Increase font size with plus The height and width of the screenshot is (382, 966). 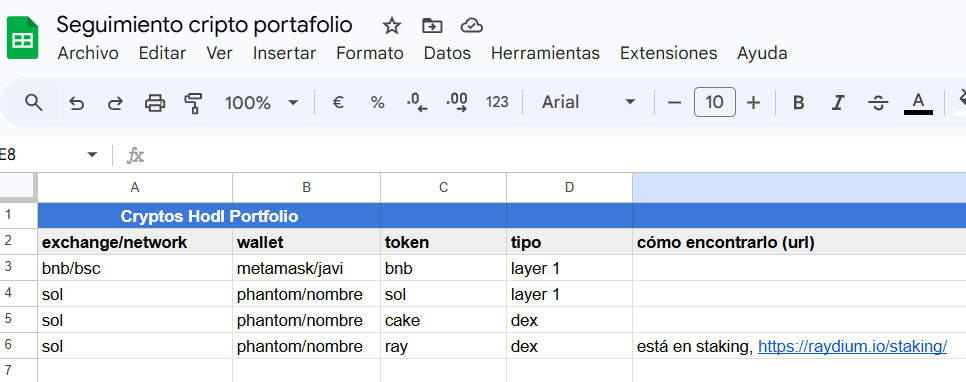click(753, 102)
